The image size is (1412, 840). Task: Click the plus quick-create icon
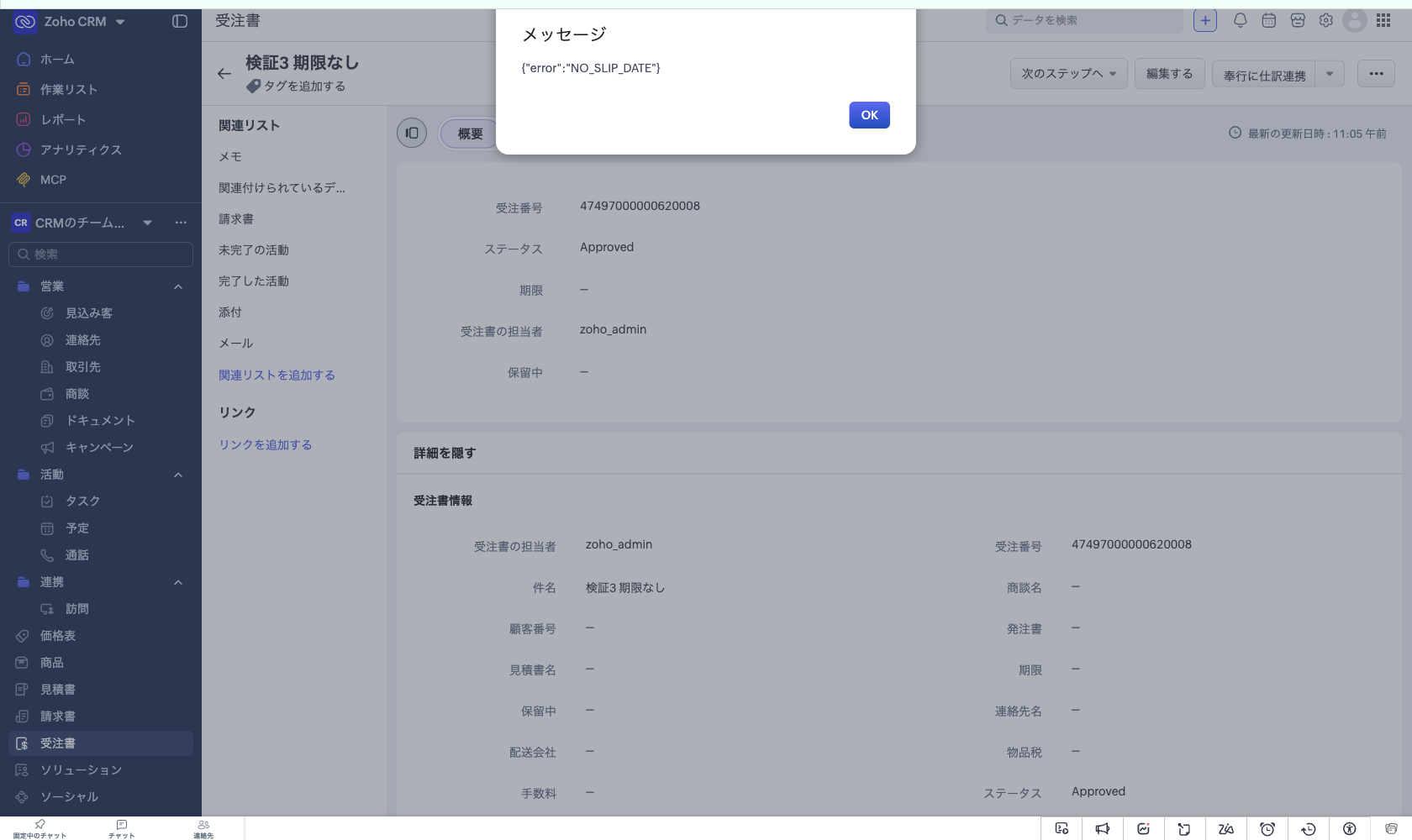[1205, 21]
